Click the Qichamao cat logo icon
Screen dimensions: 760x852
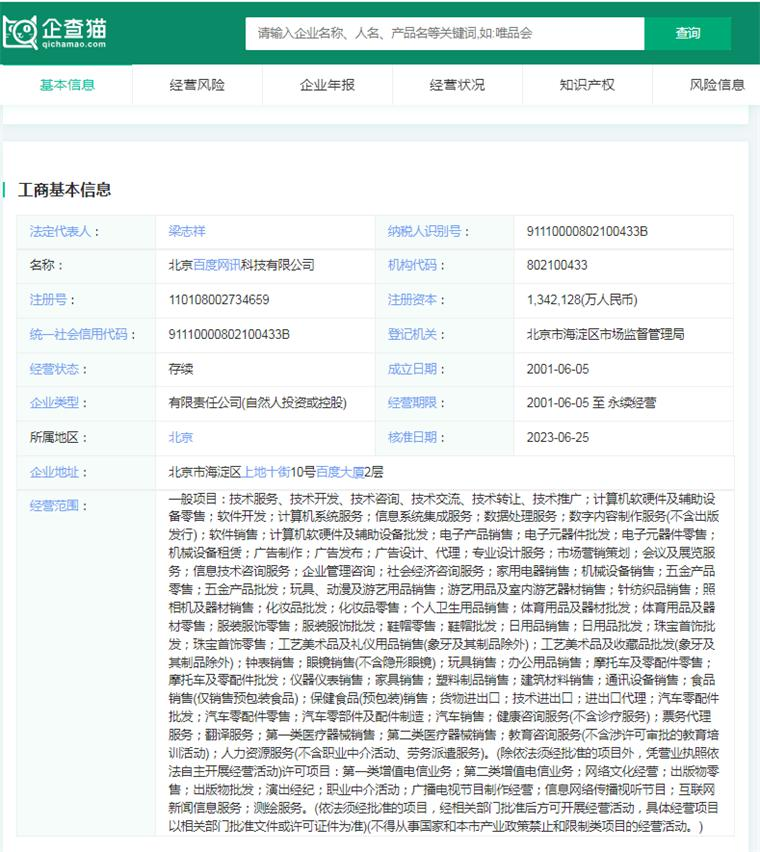pos(20,33)
